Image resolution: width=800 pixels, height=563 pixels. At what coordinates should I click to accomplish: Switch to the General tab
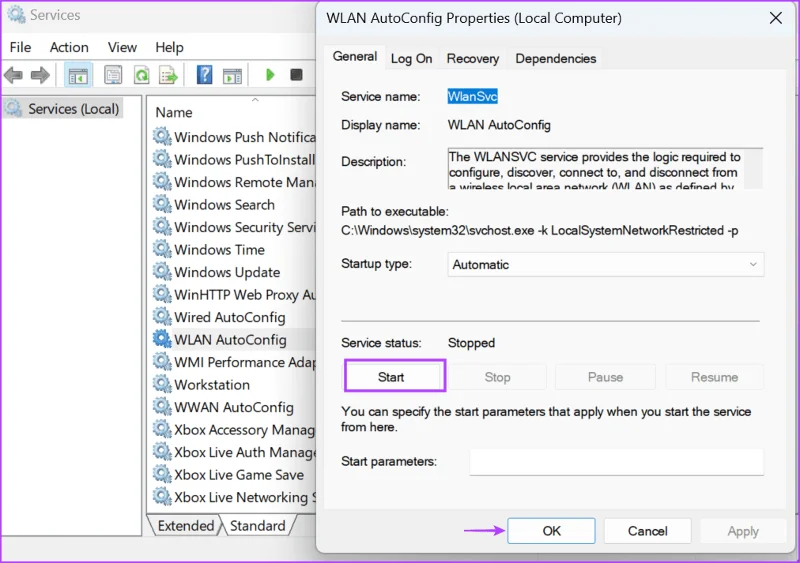coord(355,57)
